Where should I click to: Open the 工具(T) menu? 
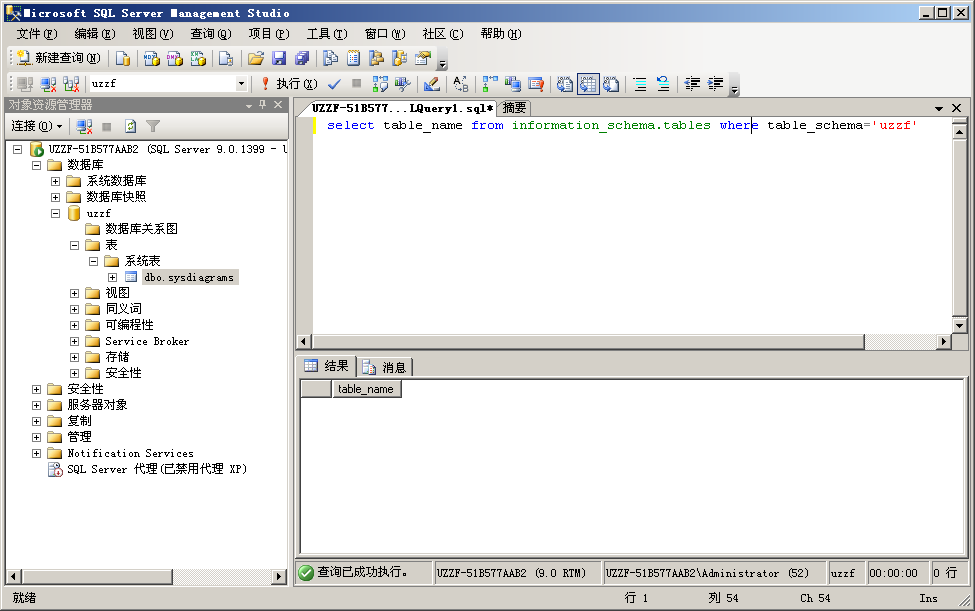pyautogui.click(x=326, y=34)
